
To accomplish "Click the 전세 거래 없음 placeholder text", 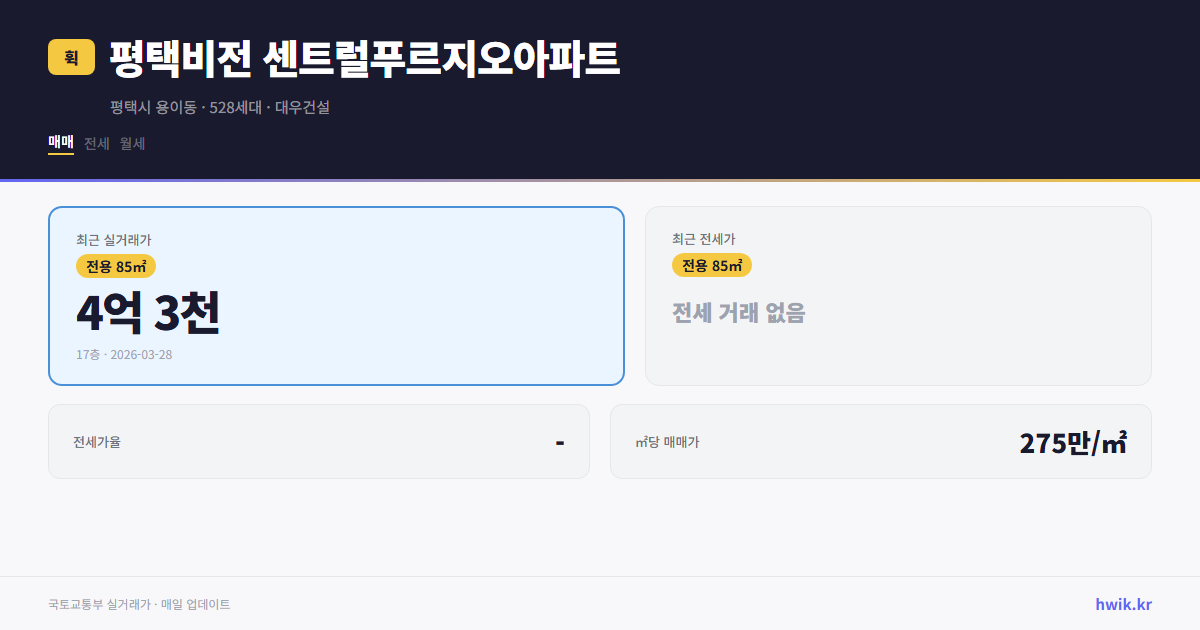I will (x=740, y=315).
